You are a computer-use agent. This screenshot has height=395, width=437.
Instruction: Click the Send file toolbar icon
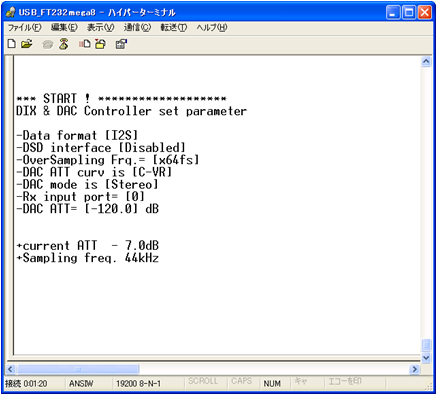click(84, 44)
